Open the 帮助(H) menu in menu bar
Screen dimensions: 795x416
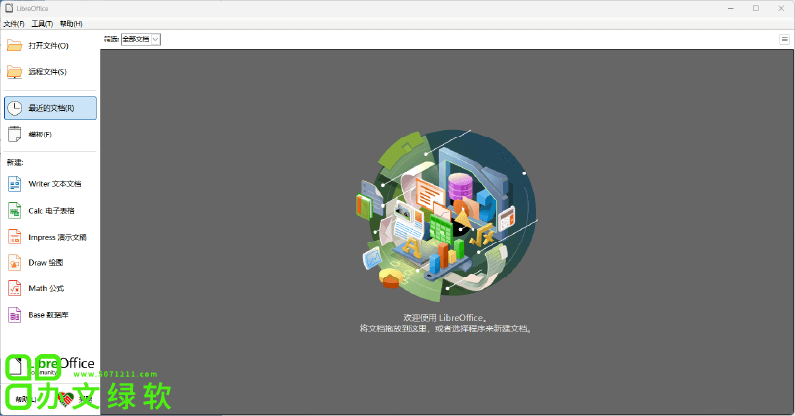click(71, 24)
